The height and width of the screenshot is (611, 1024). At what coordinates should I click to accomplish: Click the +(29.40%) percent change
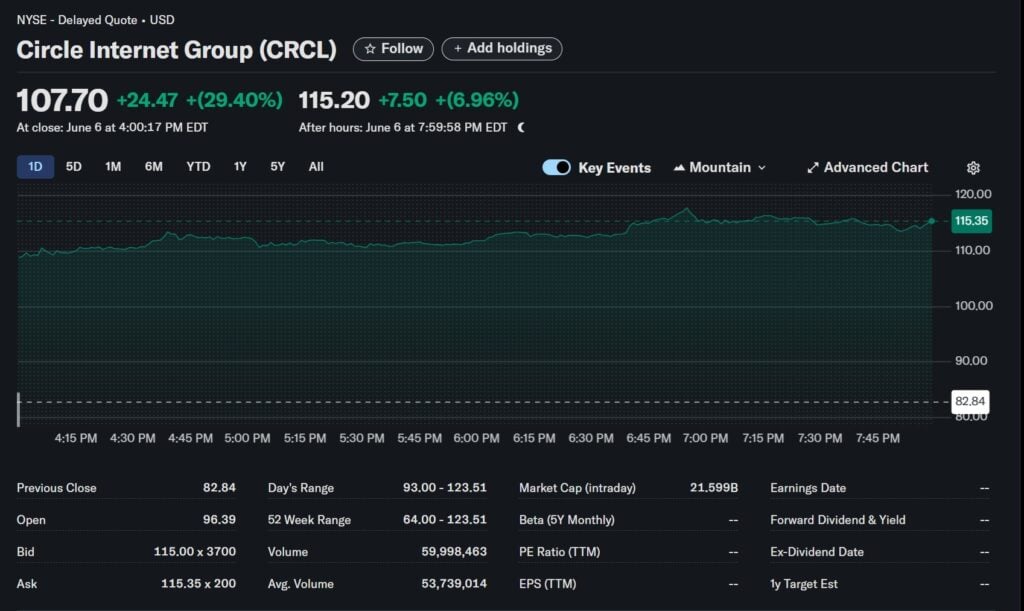(x=234, y=101)
